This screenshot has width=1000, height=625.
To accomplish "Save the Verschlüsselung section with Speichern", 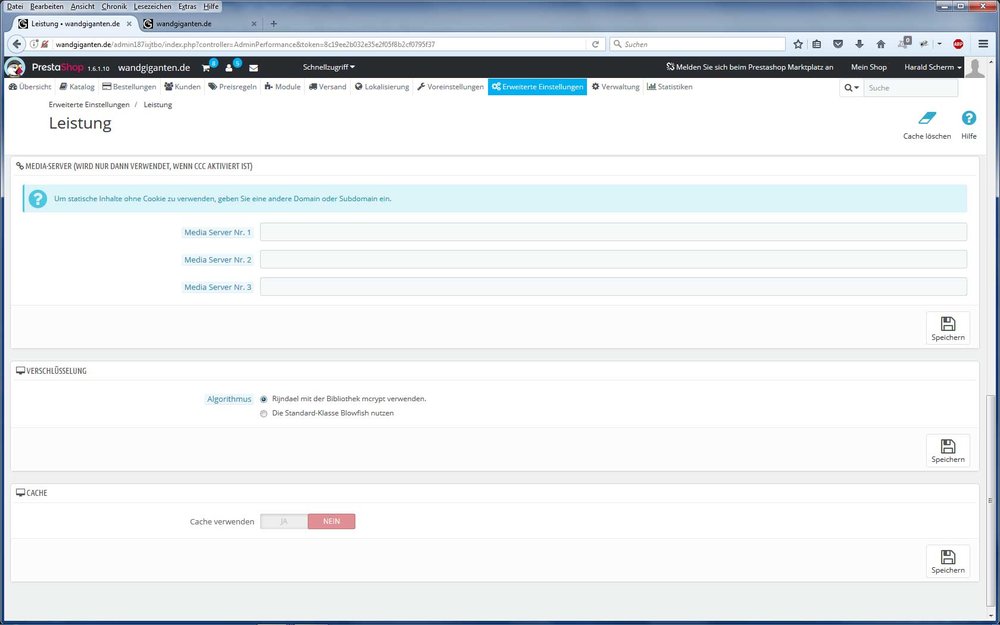I will (948, 450).
